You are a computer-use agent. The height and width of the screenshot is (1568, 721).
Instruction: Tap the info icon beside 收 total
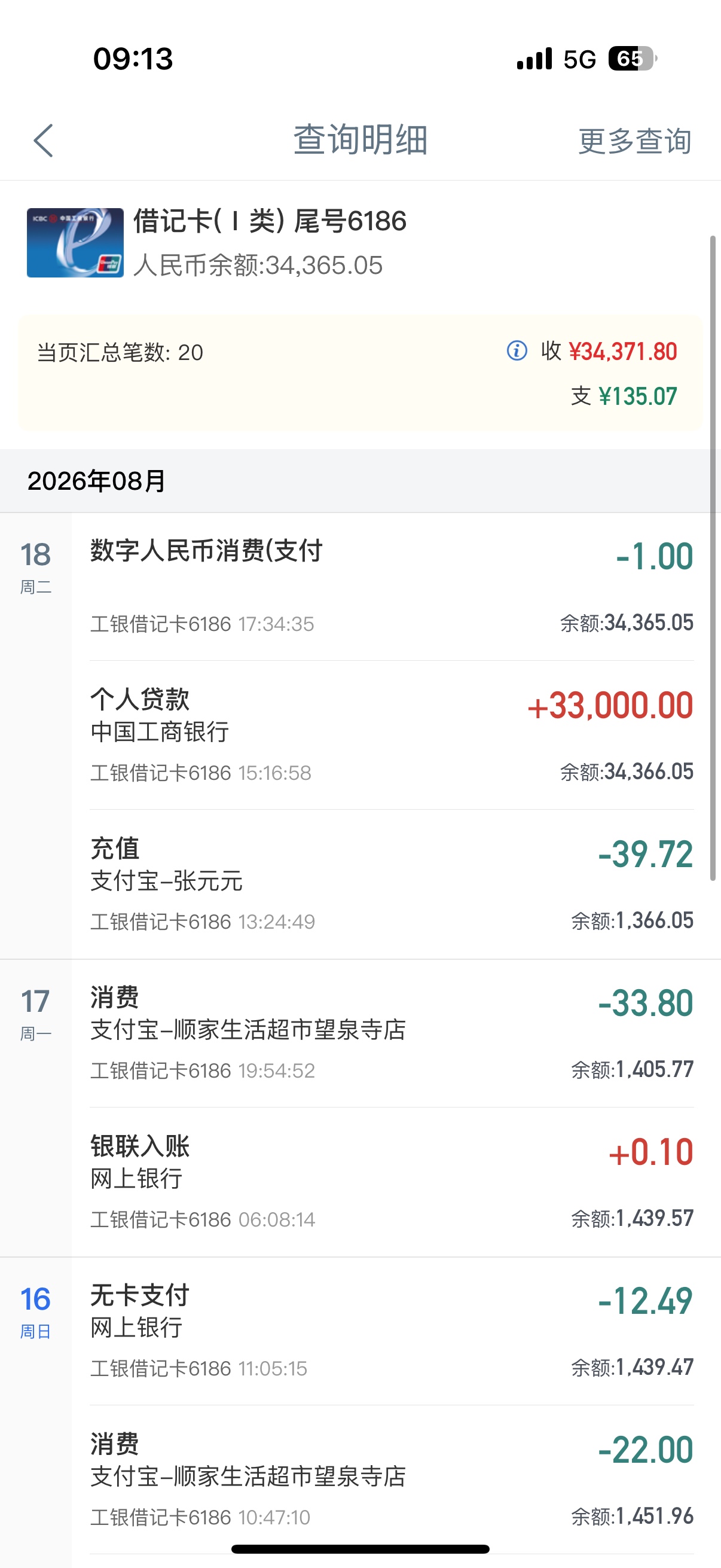517,350
